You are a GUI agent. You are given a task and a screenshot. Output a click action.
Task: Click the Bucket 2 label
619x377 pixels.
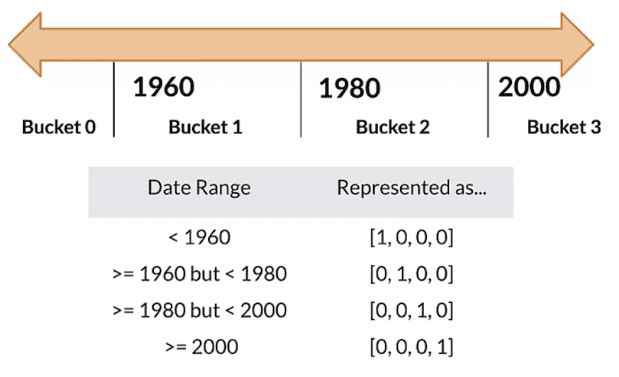[393, 127]
